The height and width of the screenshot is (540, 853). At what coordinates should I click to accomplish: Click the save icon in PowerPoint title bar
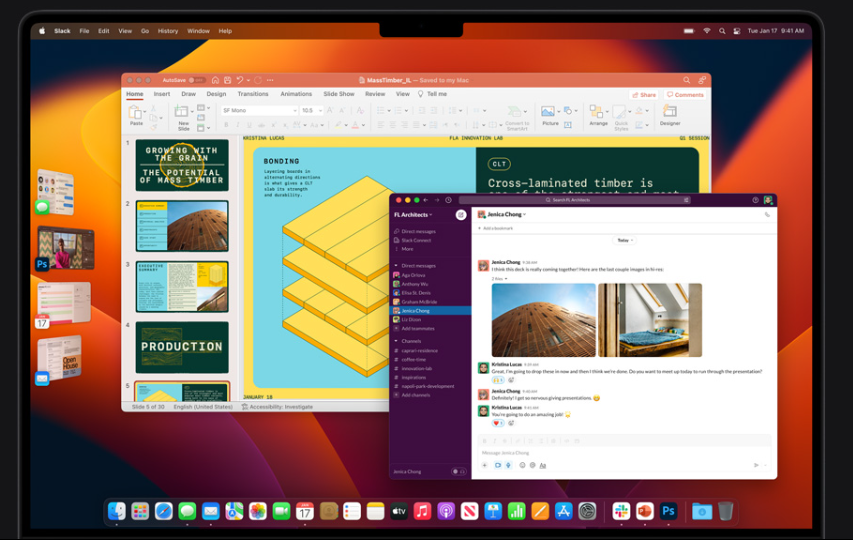point(227,80)
